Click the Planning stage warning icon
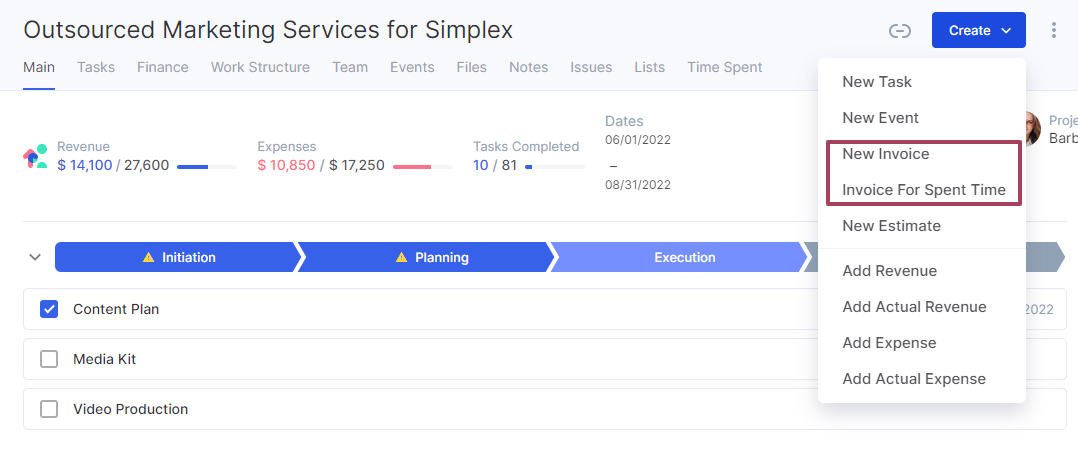The width and height of the screenshot is (1078, 450). click(402, 258)
